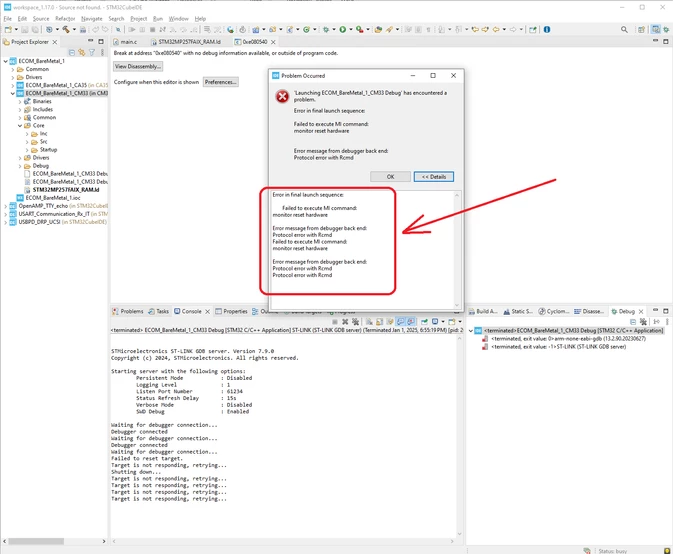The image size is (673, 554).
Task: Select ECOM_BareMetal_1.ioc file
Action: coord(53,198)
